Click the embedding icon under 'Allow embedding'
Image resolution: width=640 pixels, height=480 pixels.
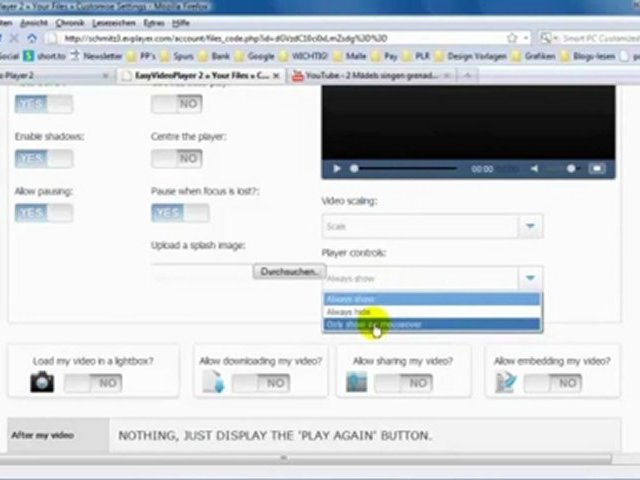click(x=505, y=381)
